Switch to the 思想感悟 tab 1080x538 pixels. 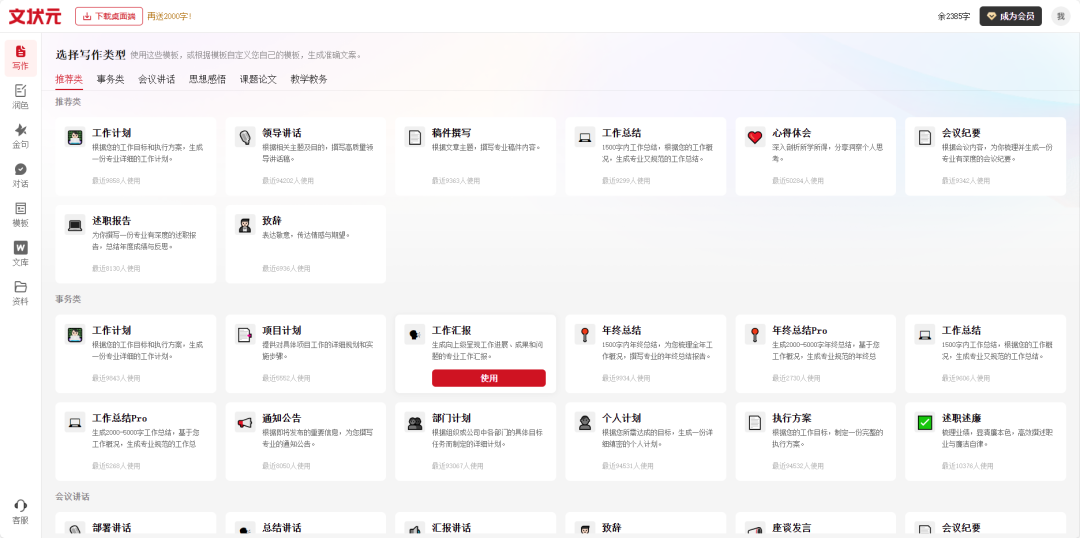click(207, 79)
